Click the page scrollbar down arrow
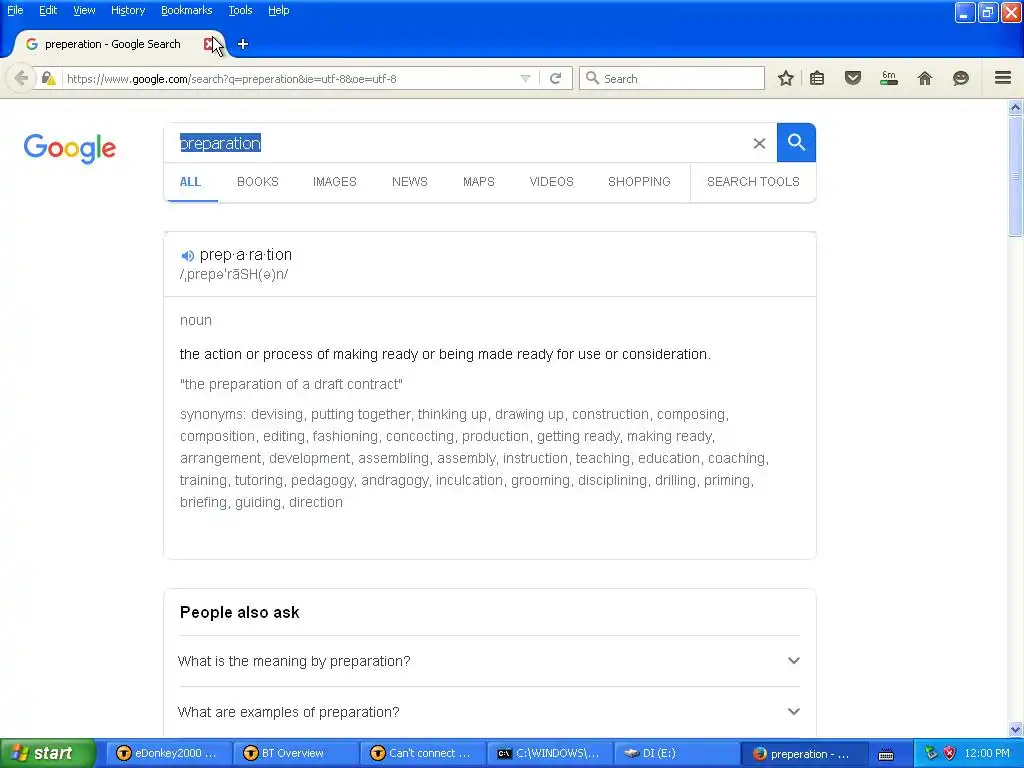 point(1016,729)
